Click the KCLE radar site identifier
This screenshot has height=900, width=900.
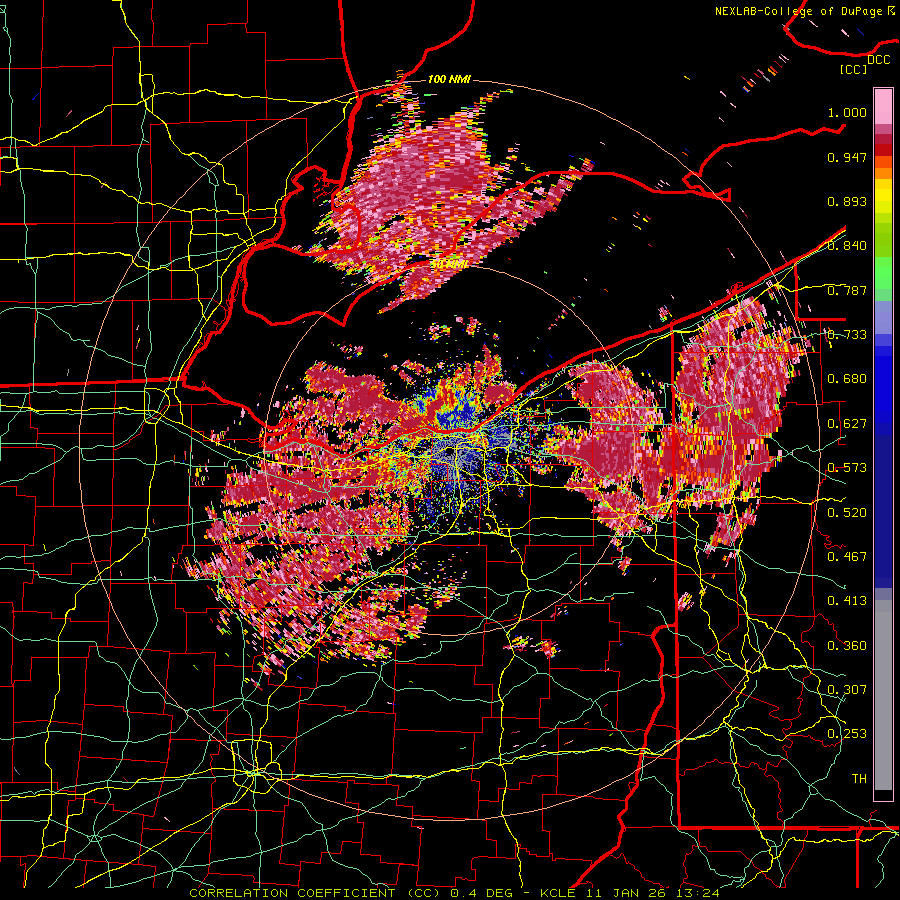click(557, 893)
